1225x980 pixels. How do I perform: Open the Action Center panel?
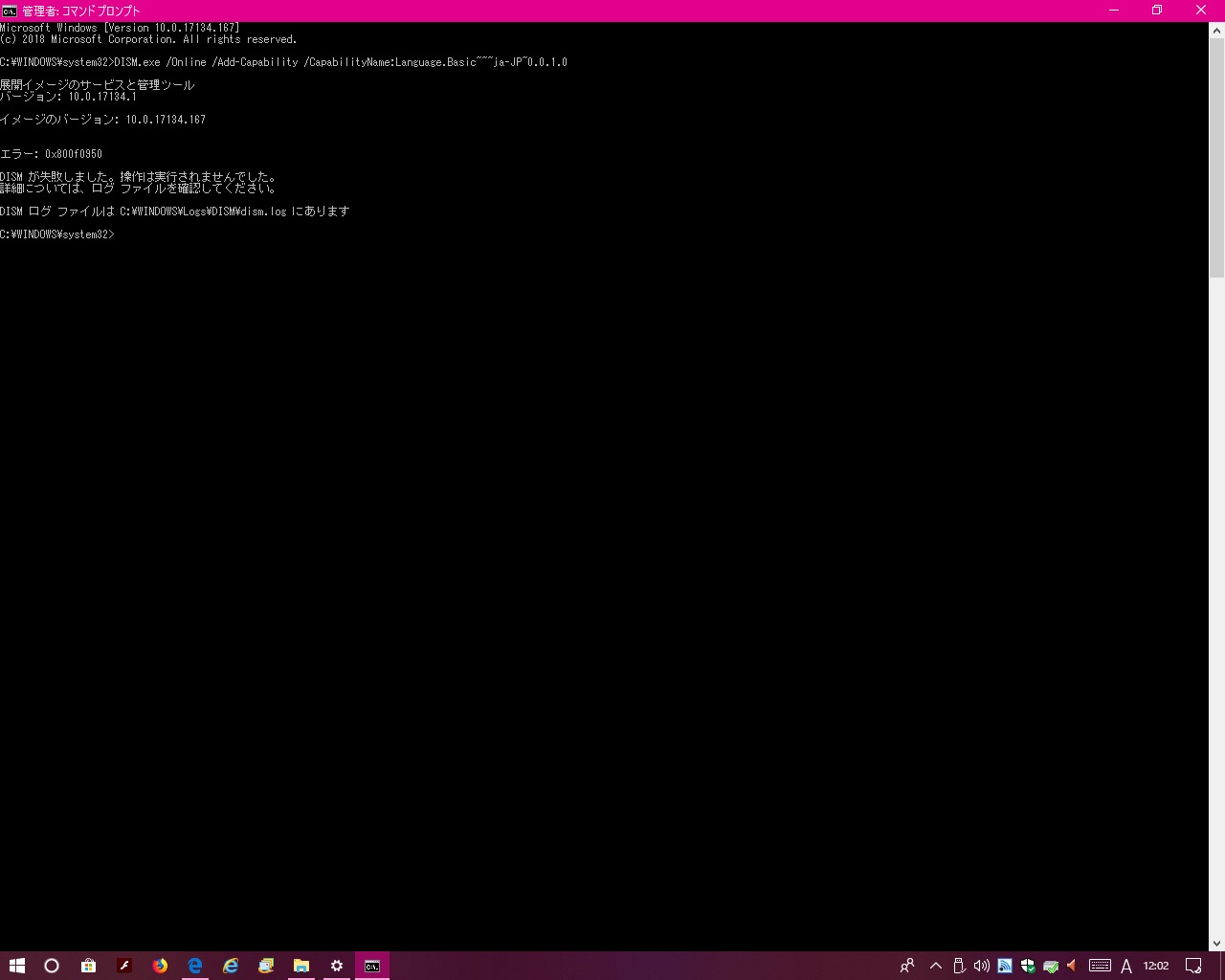point(1194,966)
